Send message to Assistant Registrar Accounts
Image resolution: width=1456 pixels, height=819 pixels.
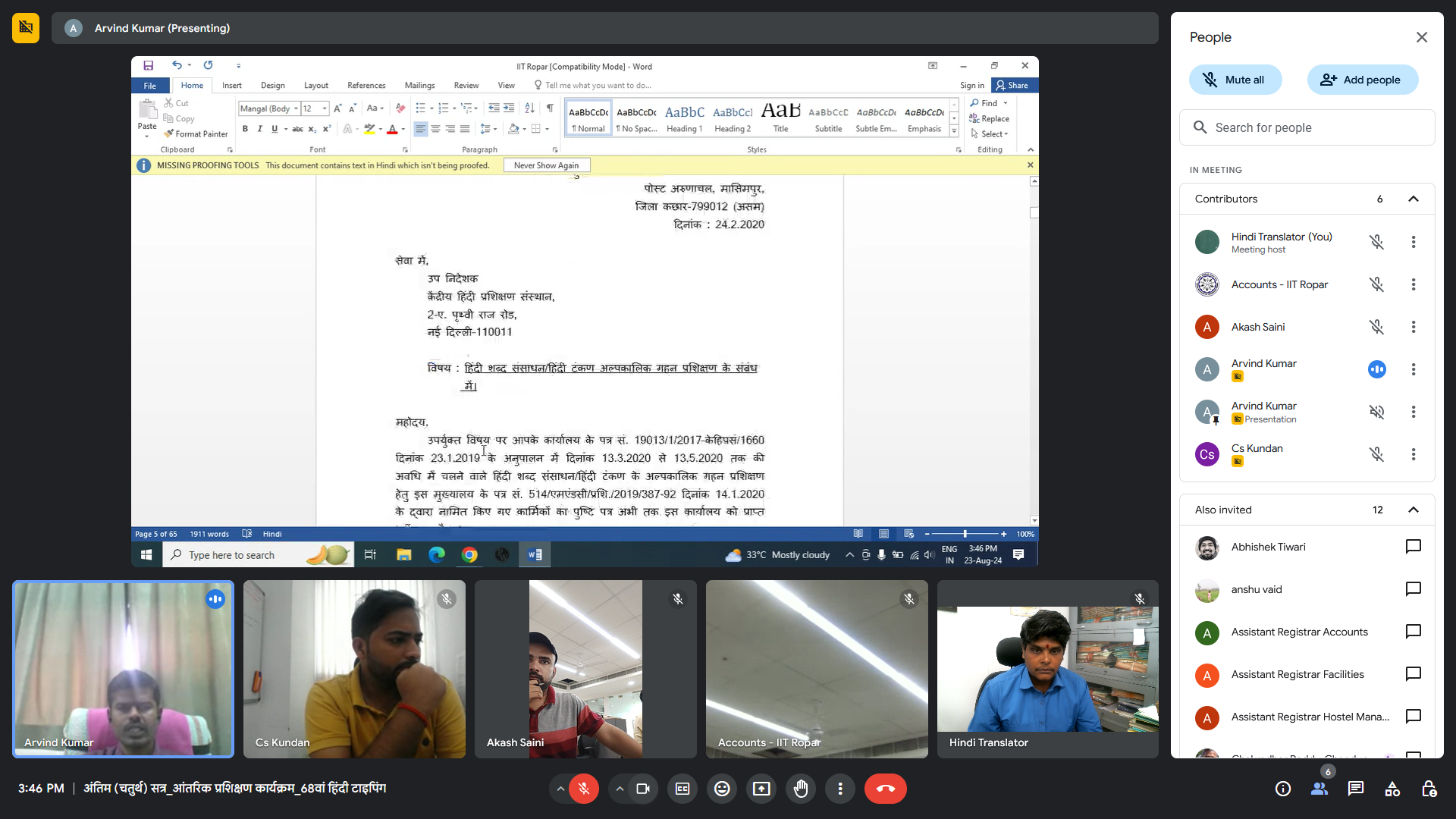click(1414, 632)
